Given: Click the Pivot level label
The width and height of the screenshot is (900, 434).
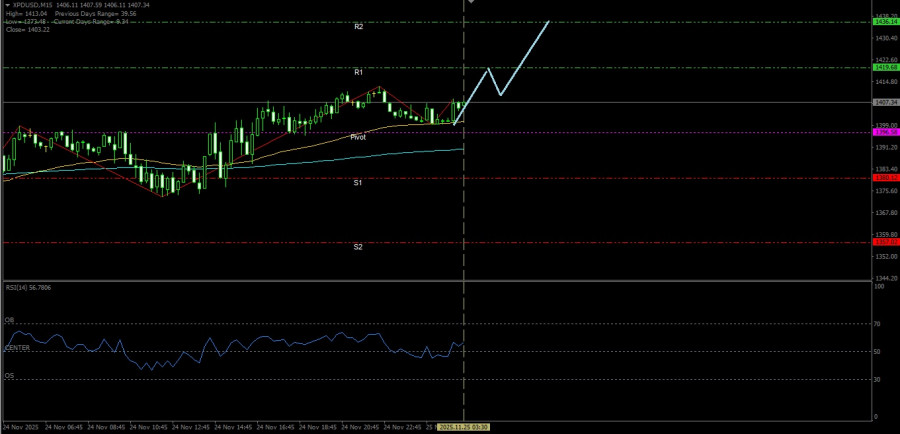Looking at the screenshot, I should pyautogui.click(x=358, y=137).
